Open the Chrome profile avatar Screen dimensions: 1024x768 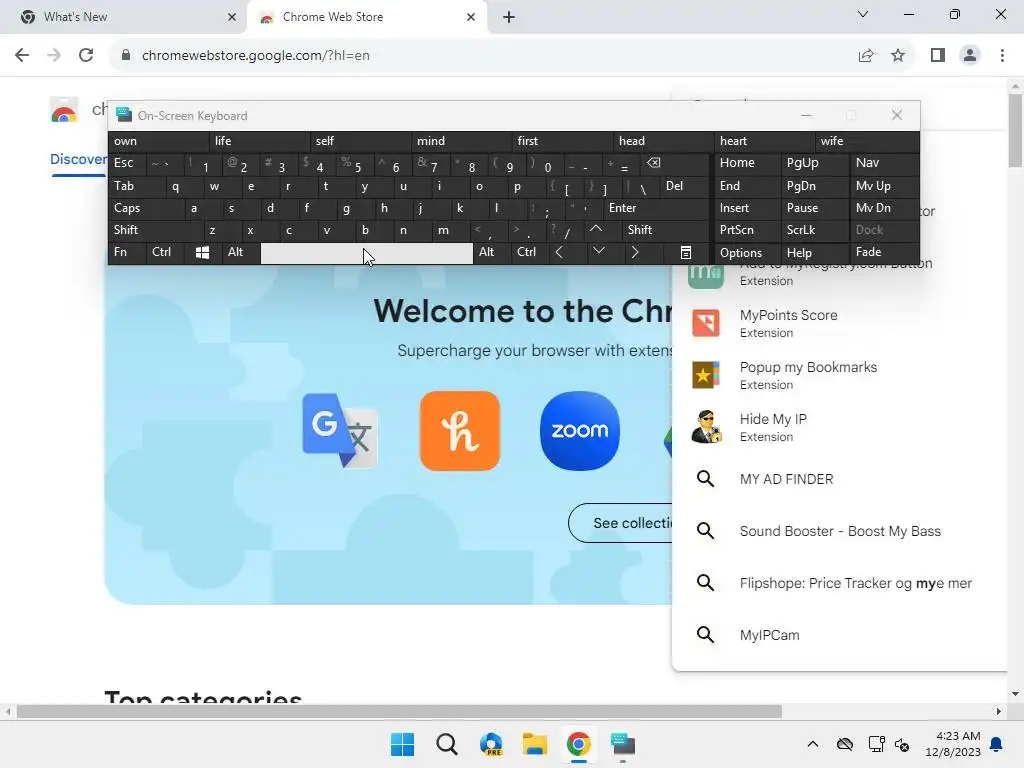[970, 56]
